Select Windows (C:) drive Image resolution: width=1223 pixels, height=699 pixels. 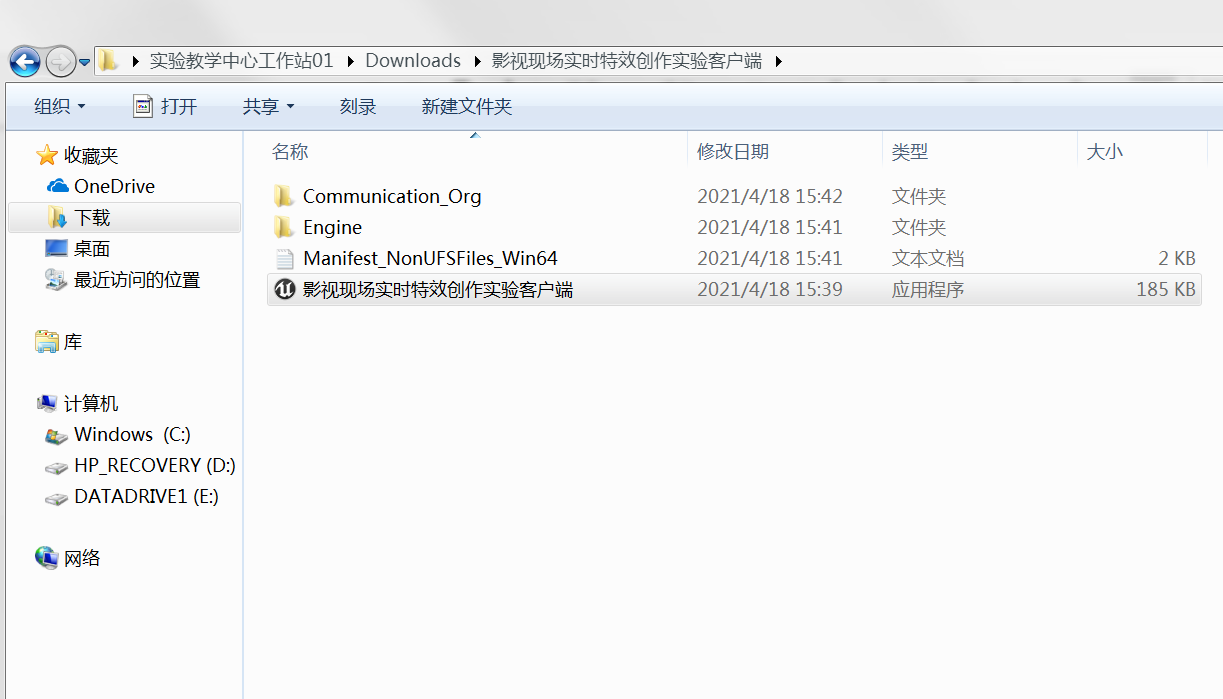coord(131,434)
